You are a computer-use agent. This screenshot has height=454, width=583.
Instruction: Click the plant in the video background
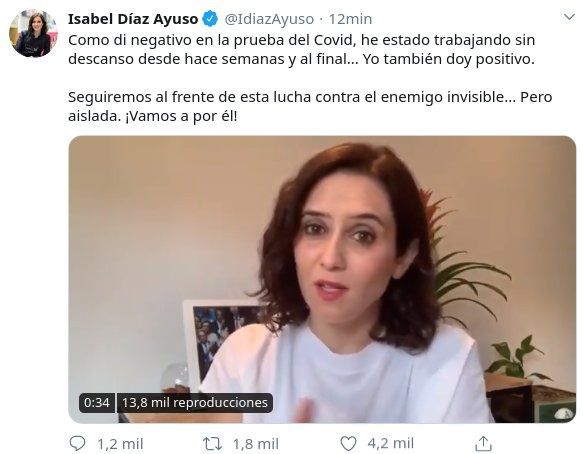pyautogui.click(x=465, y=268)
